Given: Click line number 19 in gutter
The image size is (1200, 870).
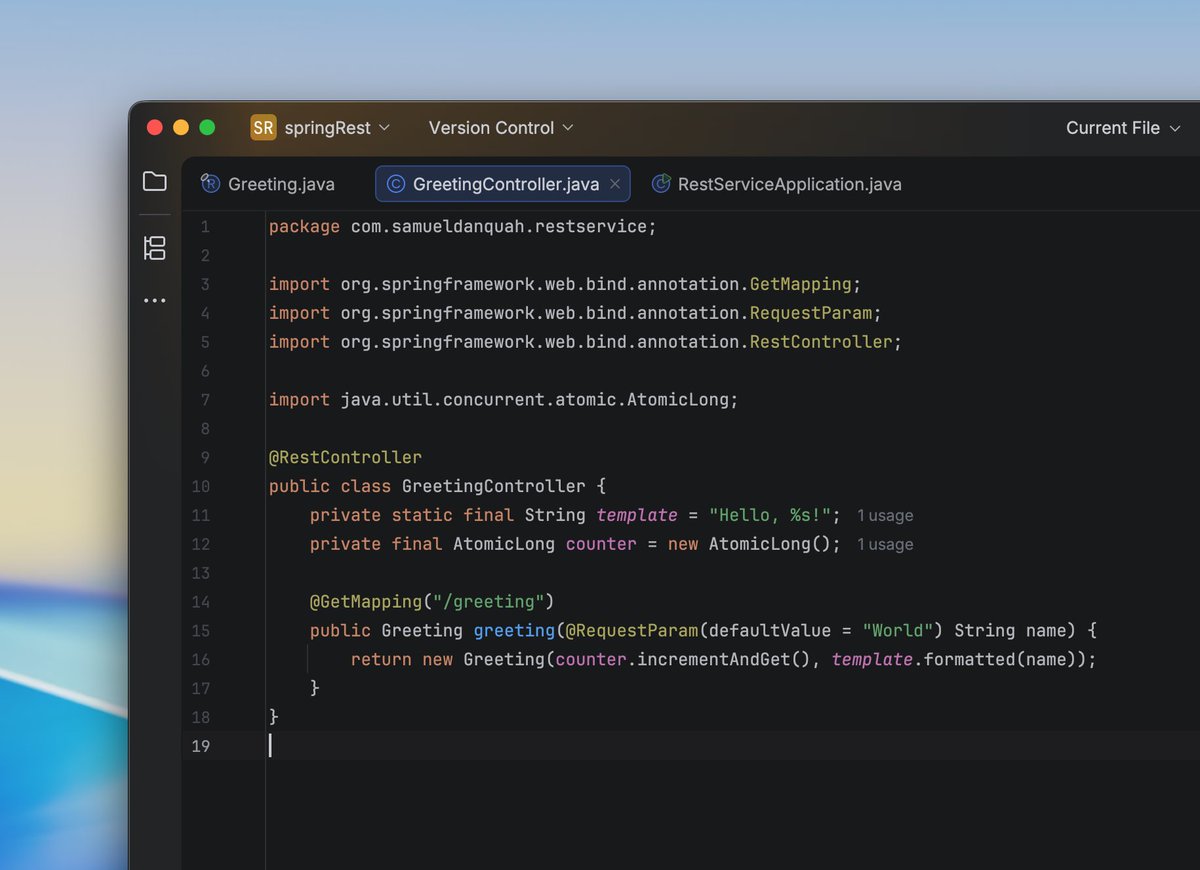Looking at the screenshot, I should pos(200,746).
